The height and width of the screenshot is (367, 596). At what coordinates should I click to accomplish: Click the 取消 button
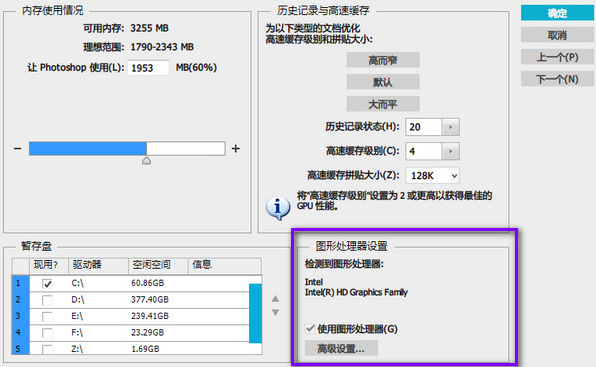tap(557, 35)
